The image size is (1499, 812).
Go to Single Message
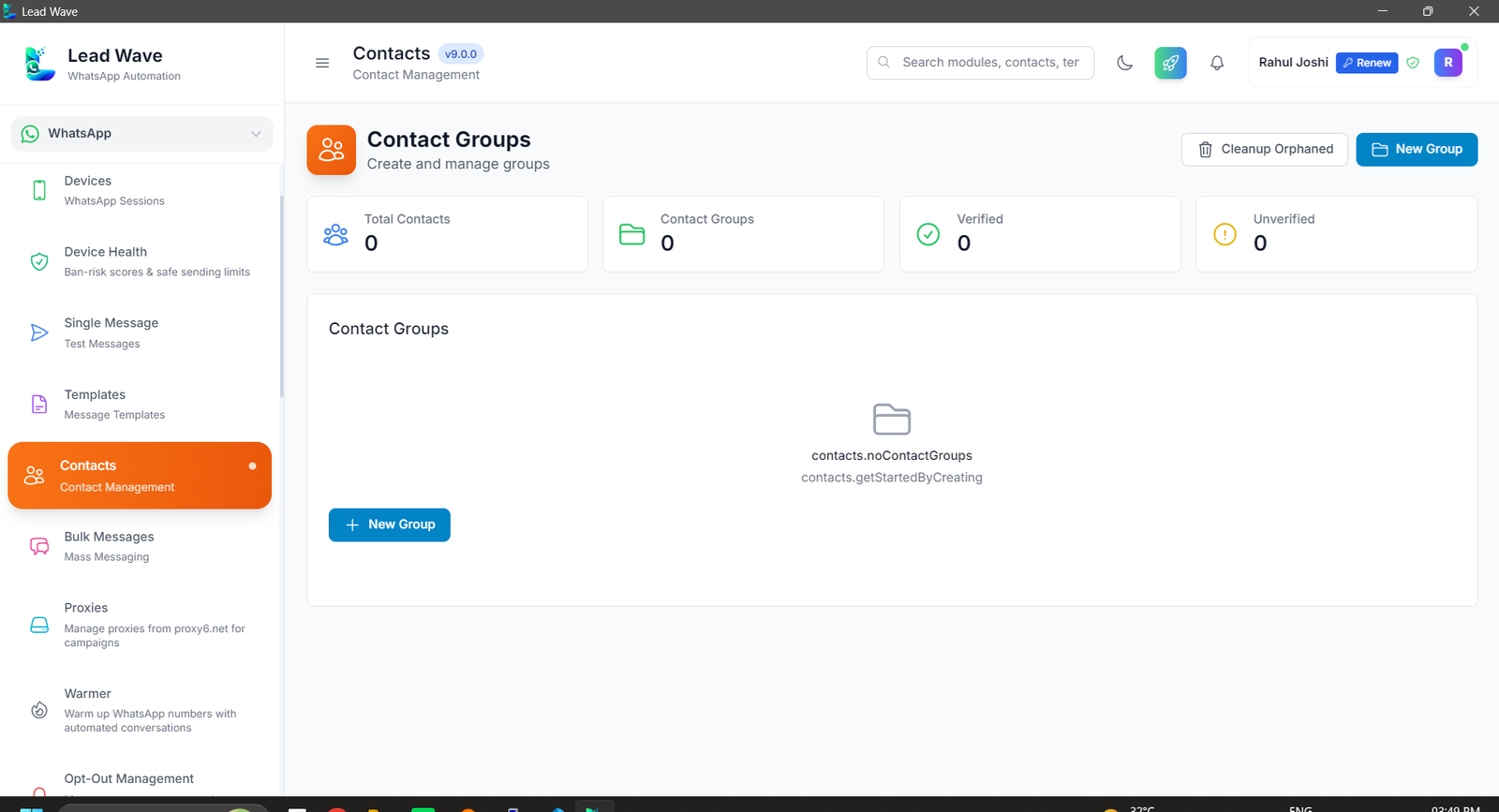tap(141, 332)
